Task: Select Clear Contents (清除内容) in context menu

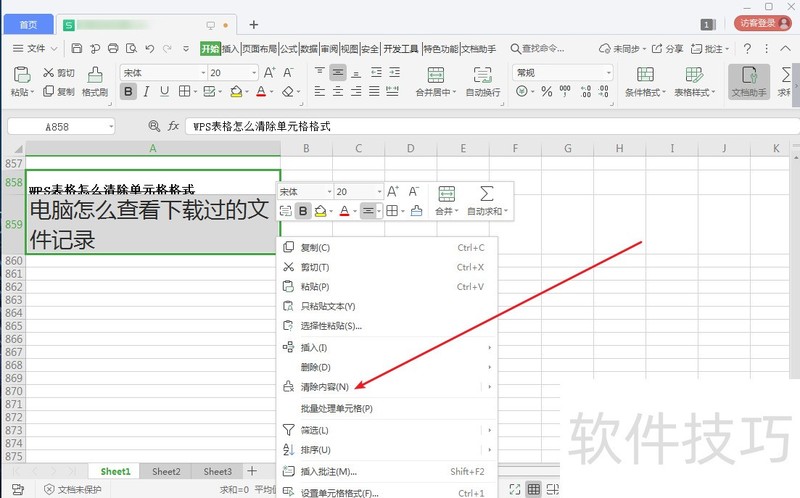Action: tap(388, 387)
